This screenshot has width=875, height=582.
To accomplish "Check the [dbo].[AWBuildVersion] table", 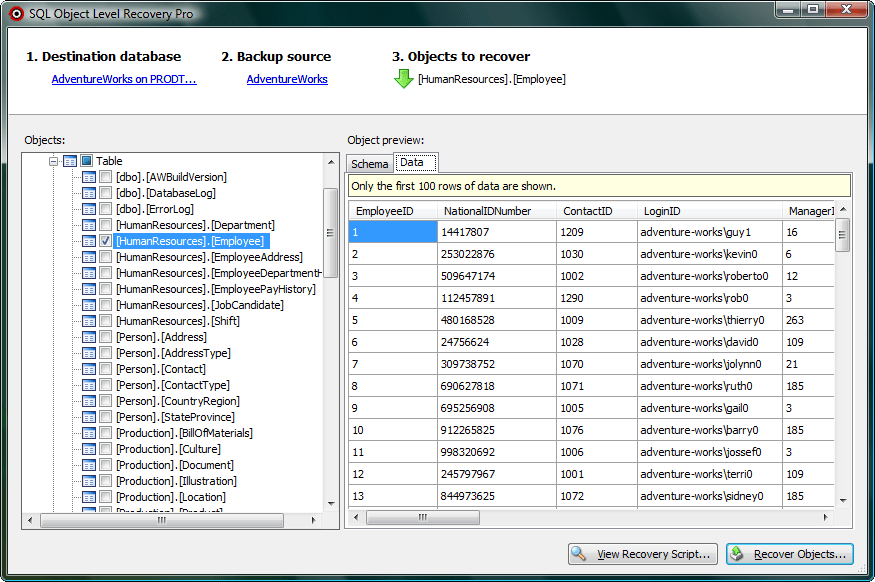I will pos(105,177).
